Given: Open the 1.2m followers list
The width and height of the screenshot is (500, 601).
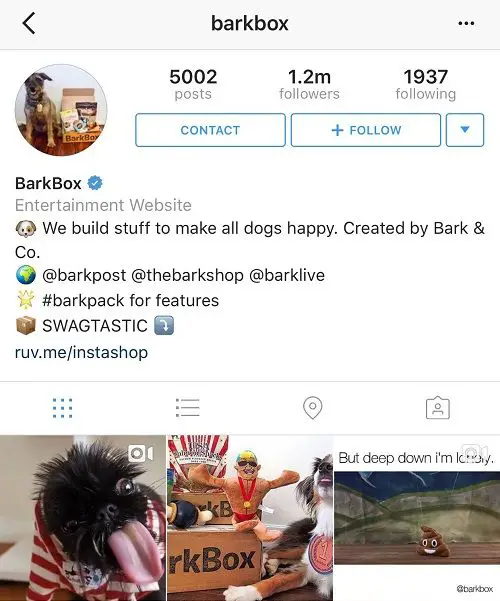Looking at the screenshot, I should (309, 84).
